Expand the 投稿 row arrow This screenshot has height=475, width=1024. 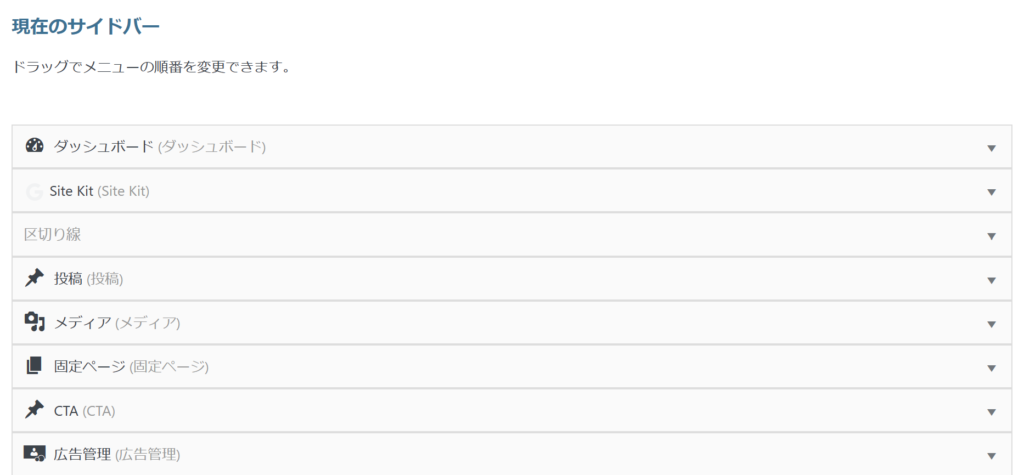tap(991, 280)
